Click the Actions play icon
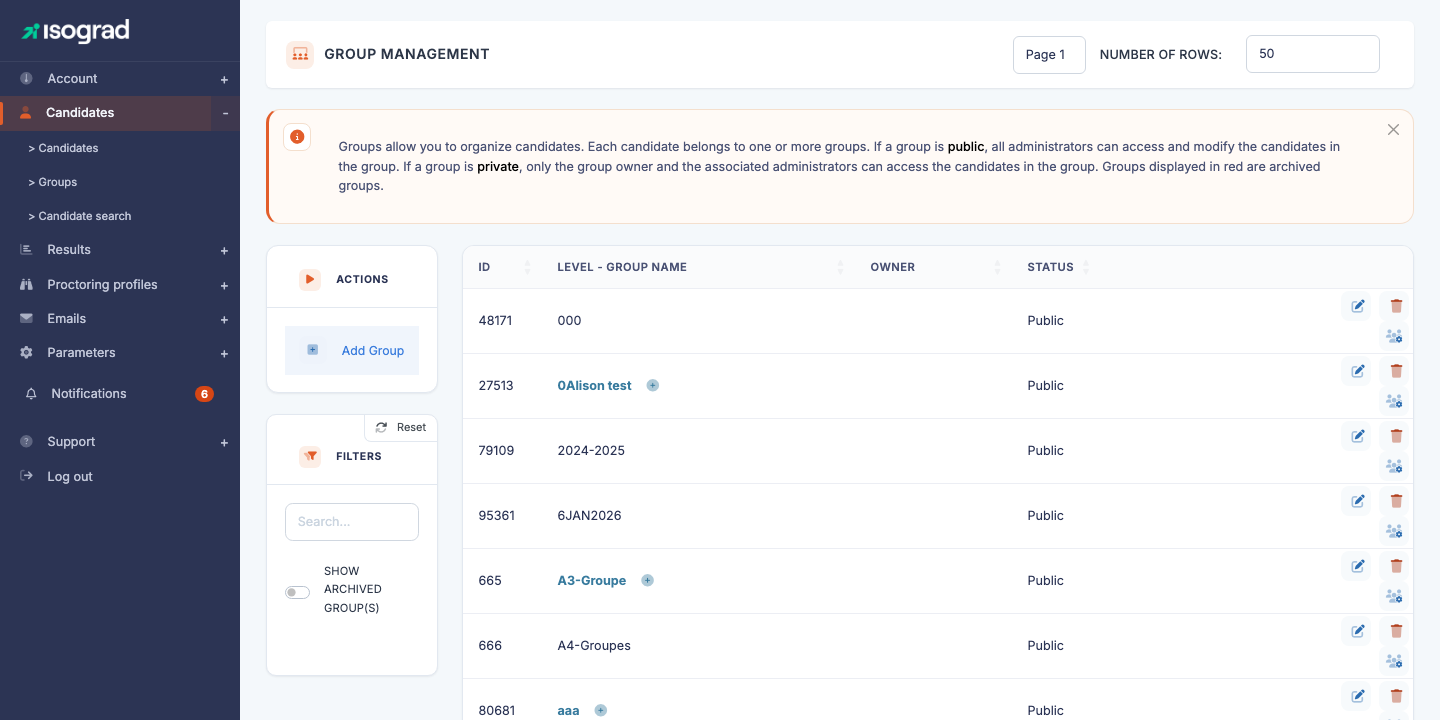 tap(310, 279)
